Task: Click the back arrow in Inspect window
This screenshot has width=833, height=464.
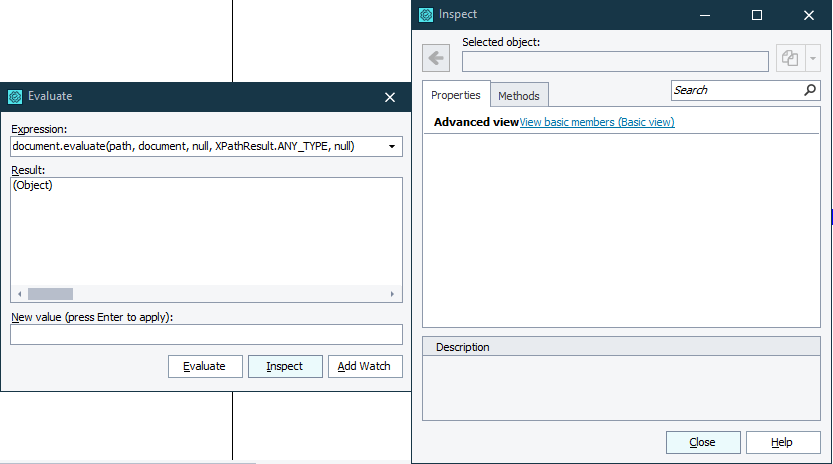Action: (x=436, y=59)
